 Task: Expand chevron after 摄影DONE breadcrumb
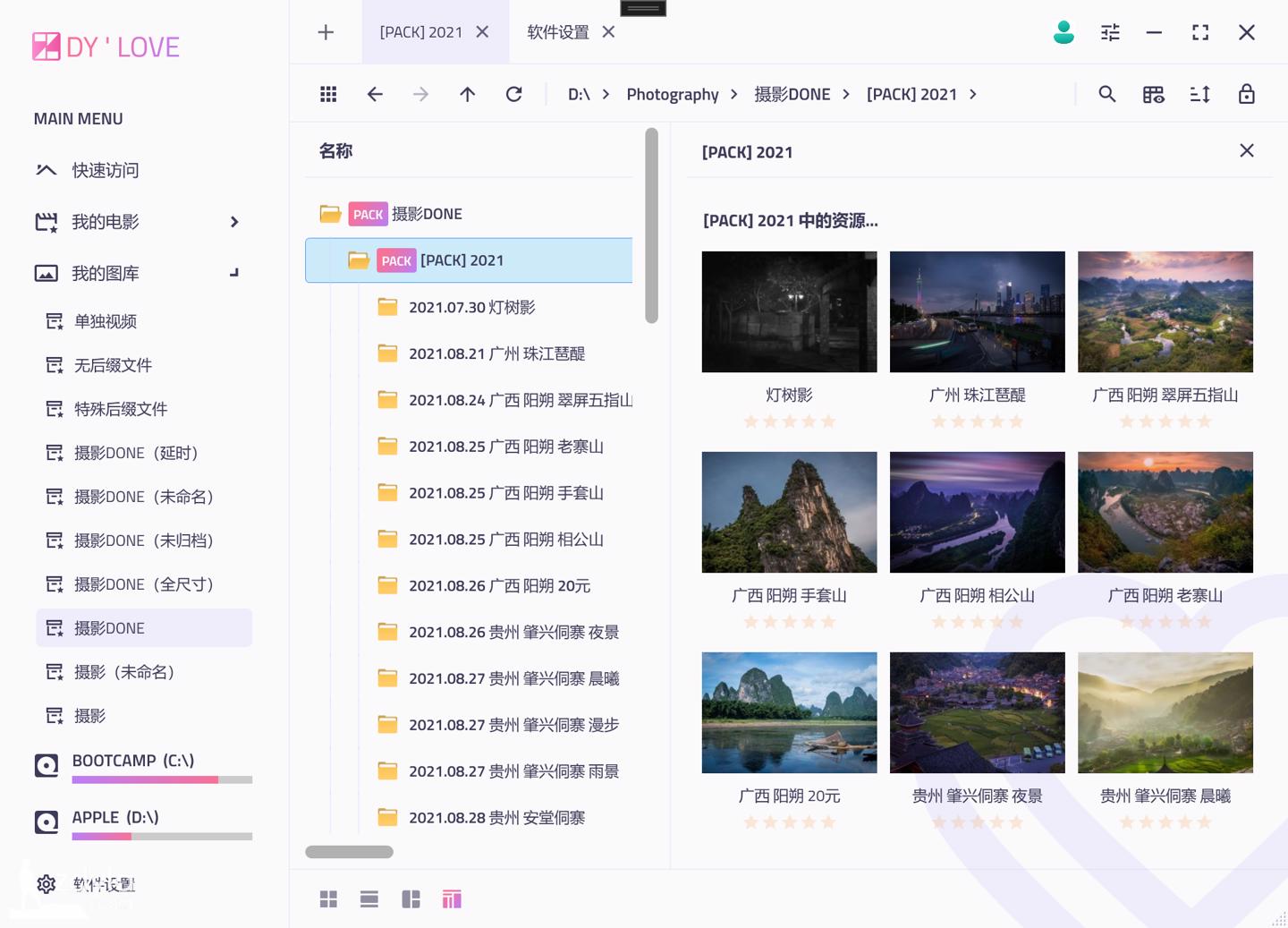[x=845, y=94]
